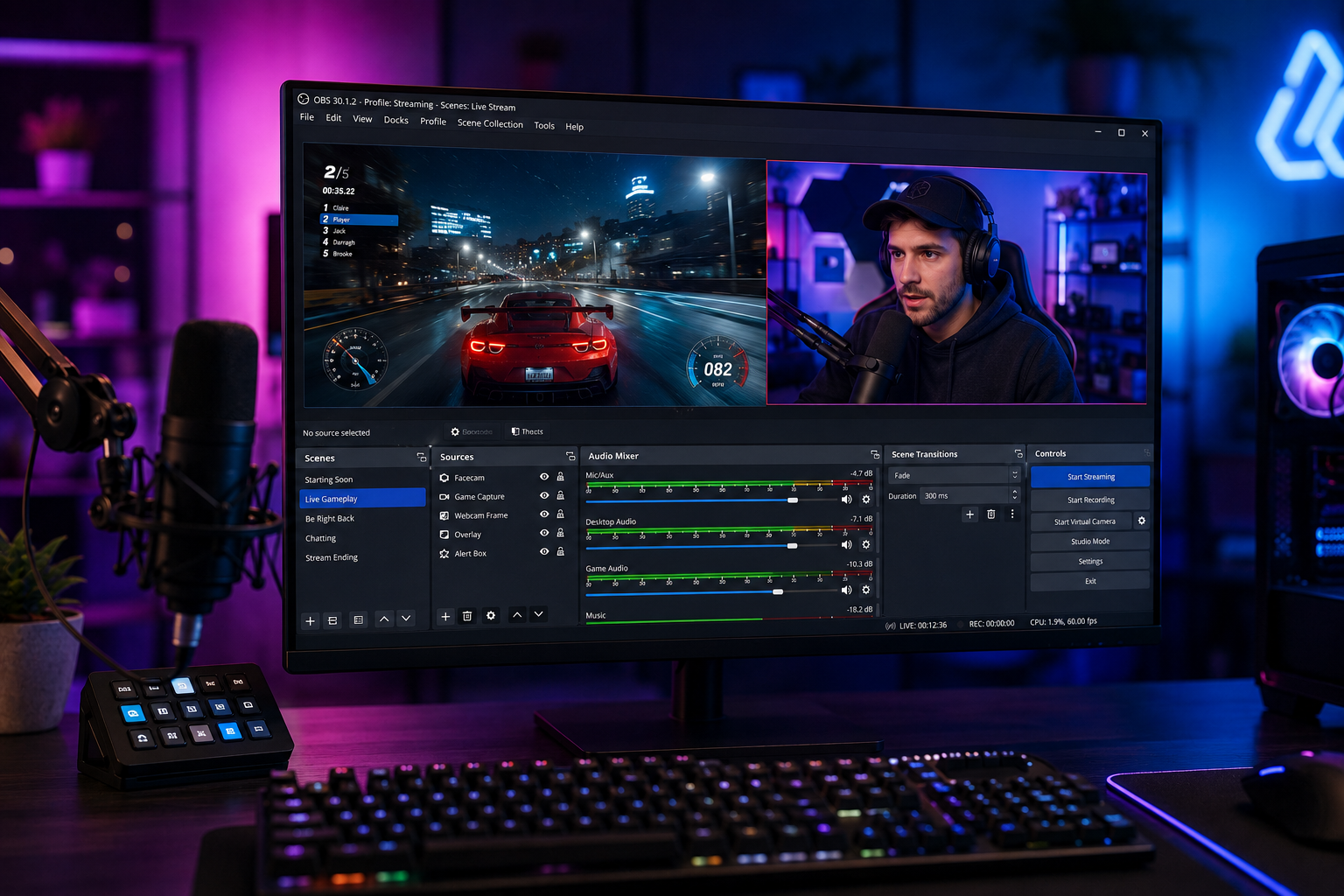This screenshot has width=1344, height=896.
Task: Hide the Overlay source via eye icon
Action: [x=544, y=533]
